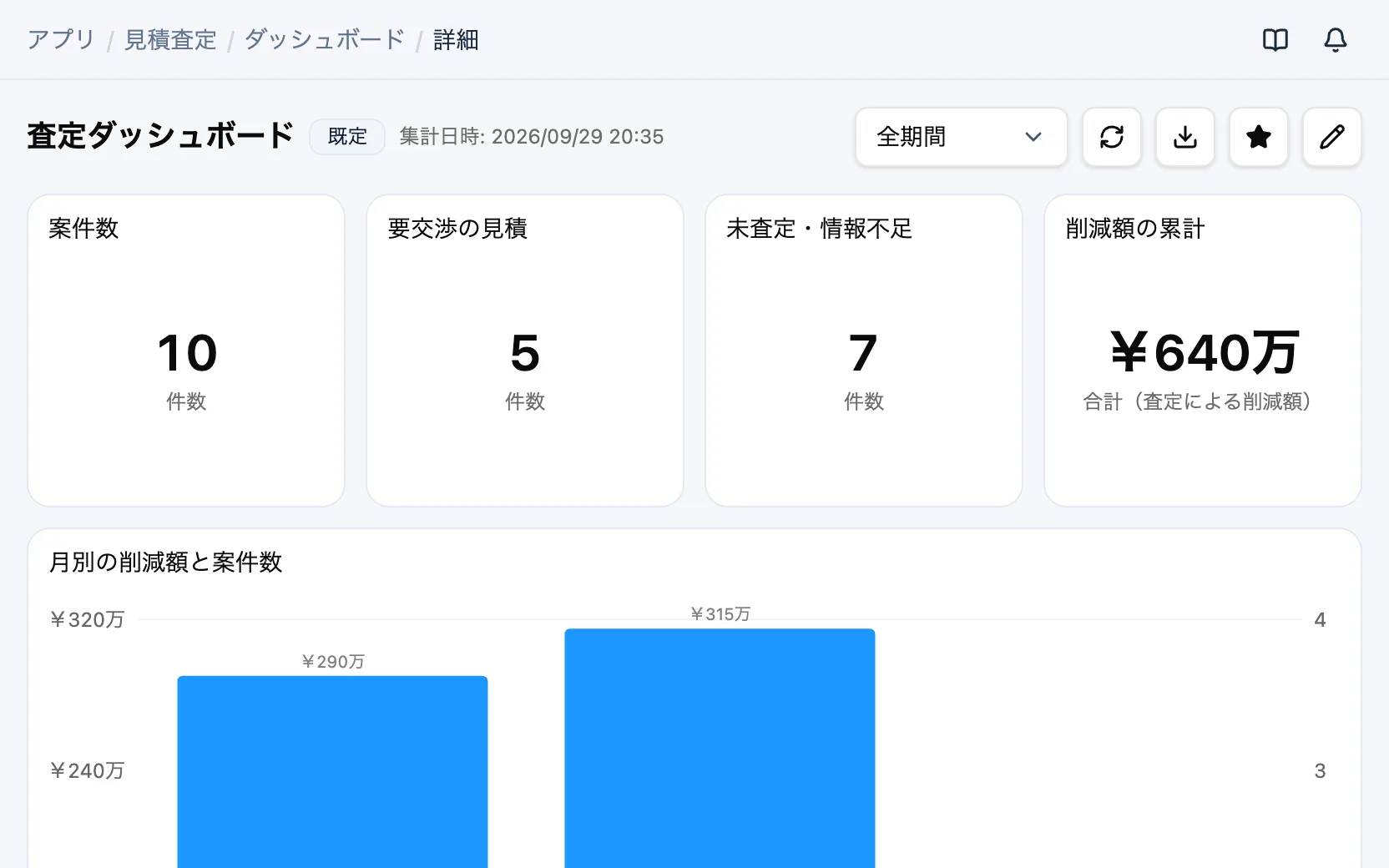Click the 査定ダッシュボード page title
Image resolution: width=1389 pixels, height=868 pixels.
pos(160,136)
